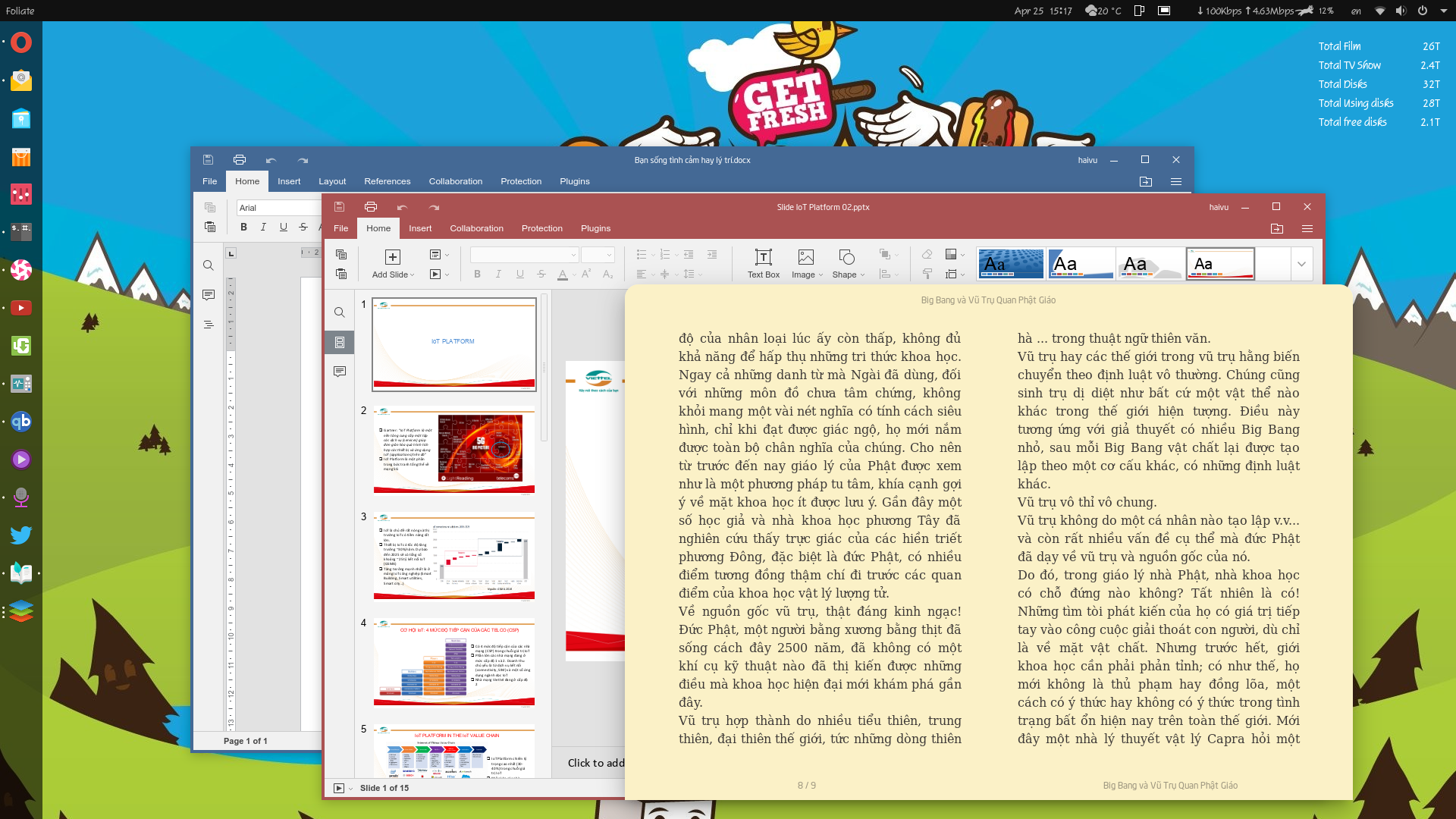This screenshot has height=819, width=1456.
Task: Expand the slide themes gallery
Action: click(1301, 264)
